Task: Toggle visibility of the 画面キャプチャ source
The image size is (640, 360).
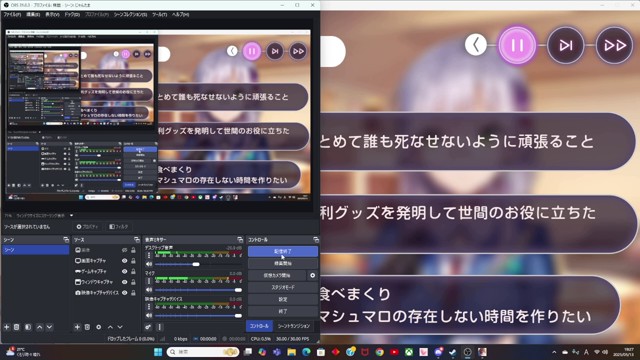Action: click(x=124, y=260)
